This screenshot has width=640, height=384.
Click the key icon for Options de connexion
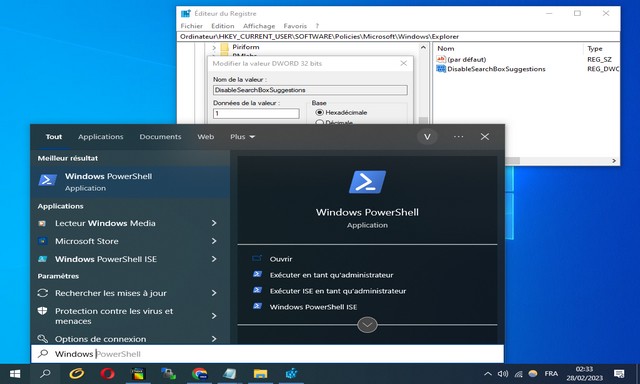[x=42, y=339]
